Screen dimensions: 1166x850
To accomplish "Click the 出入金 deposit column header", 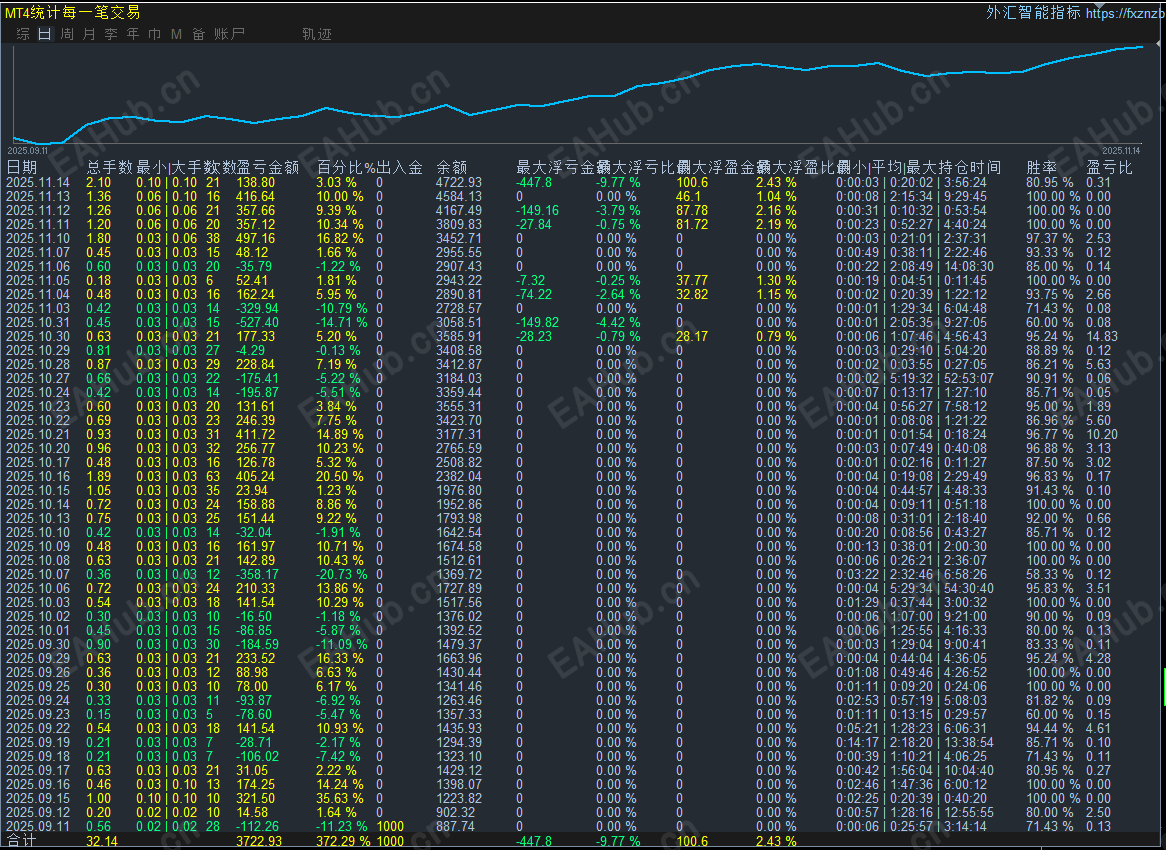I will 399,167.
